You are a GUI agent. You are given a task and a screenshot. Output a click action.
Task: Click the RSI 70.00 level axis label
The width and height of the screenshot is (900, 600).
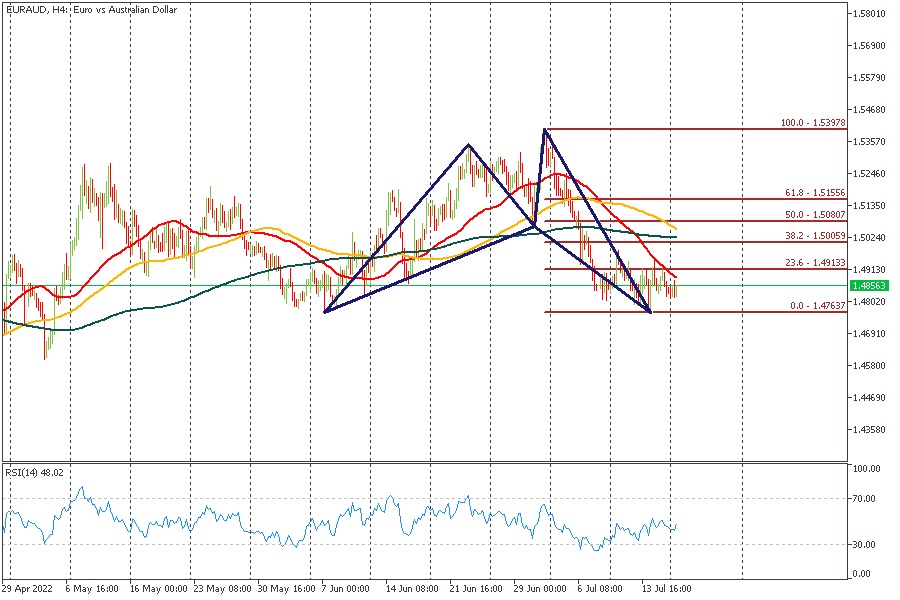click(x=866, y=498)
